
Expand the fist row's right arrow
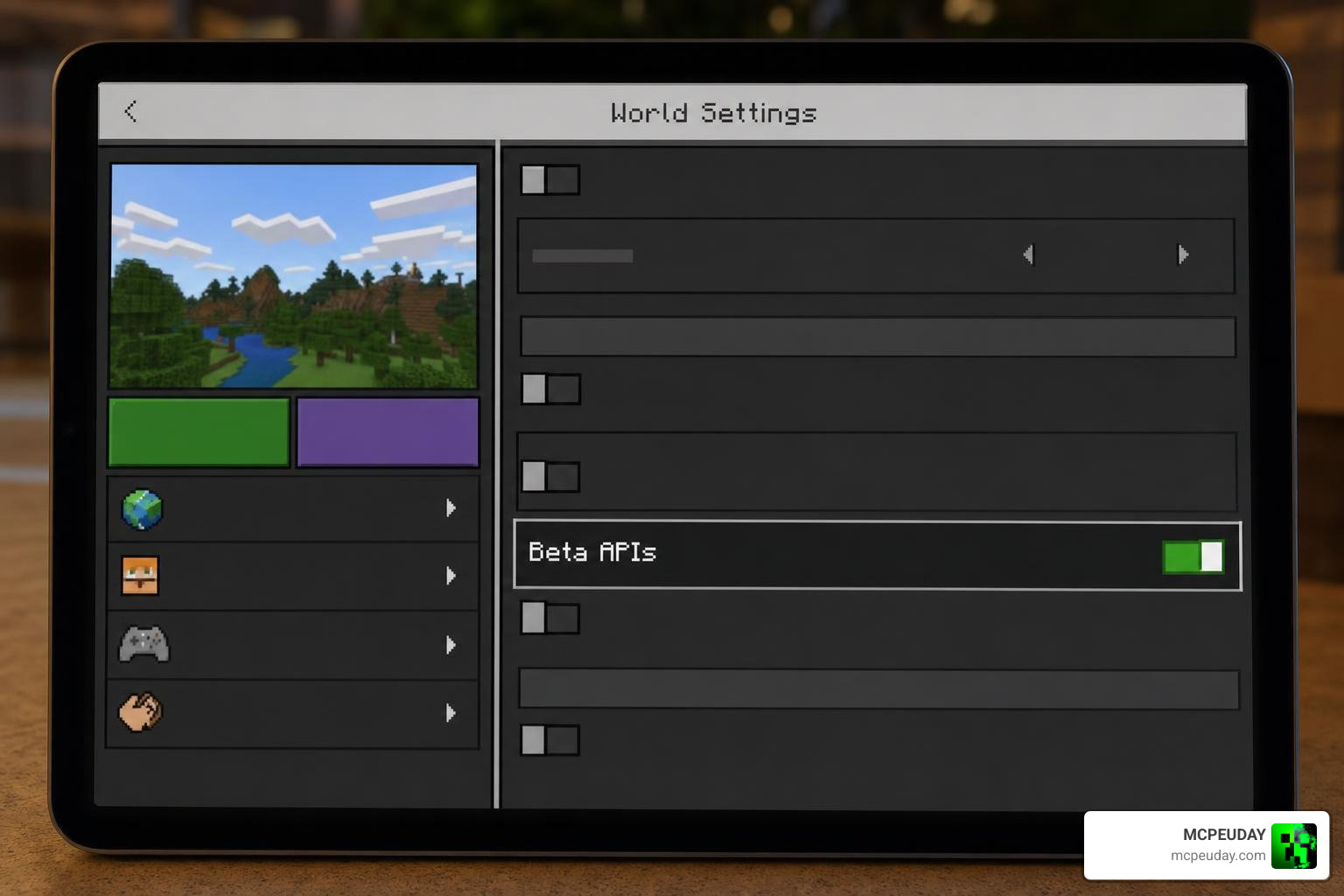tap(451, 713)
